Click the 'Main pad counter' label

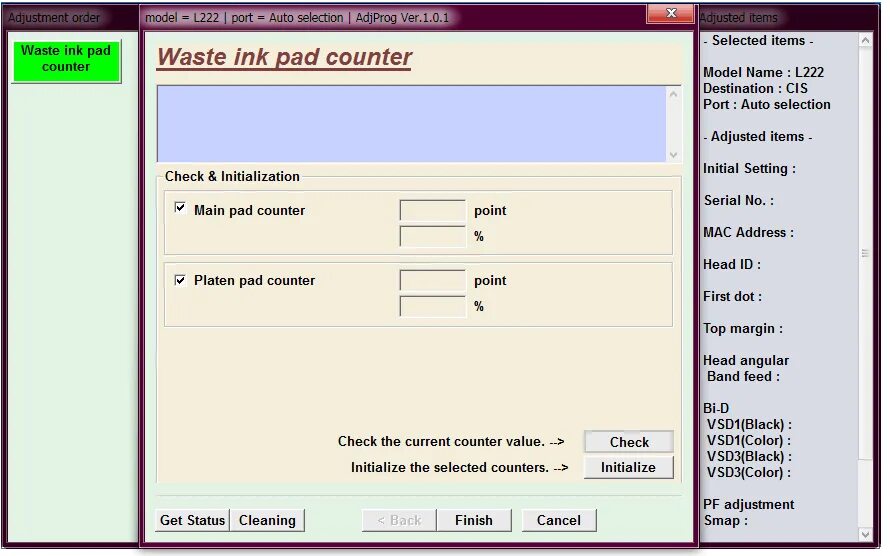[249, 210]
